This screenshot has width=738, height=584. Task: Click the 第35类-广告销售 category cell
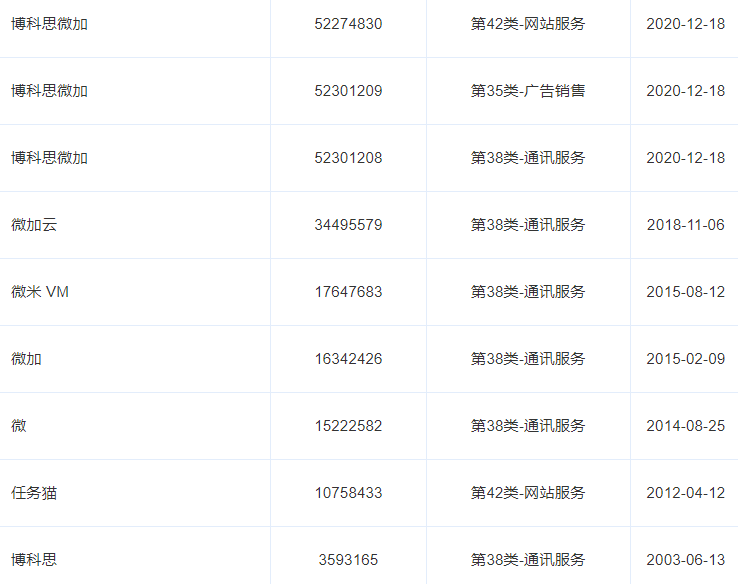coord(528,91)
